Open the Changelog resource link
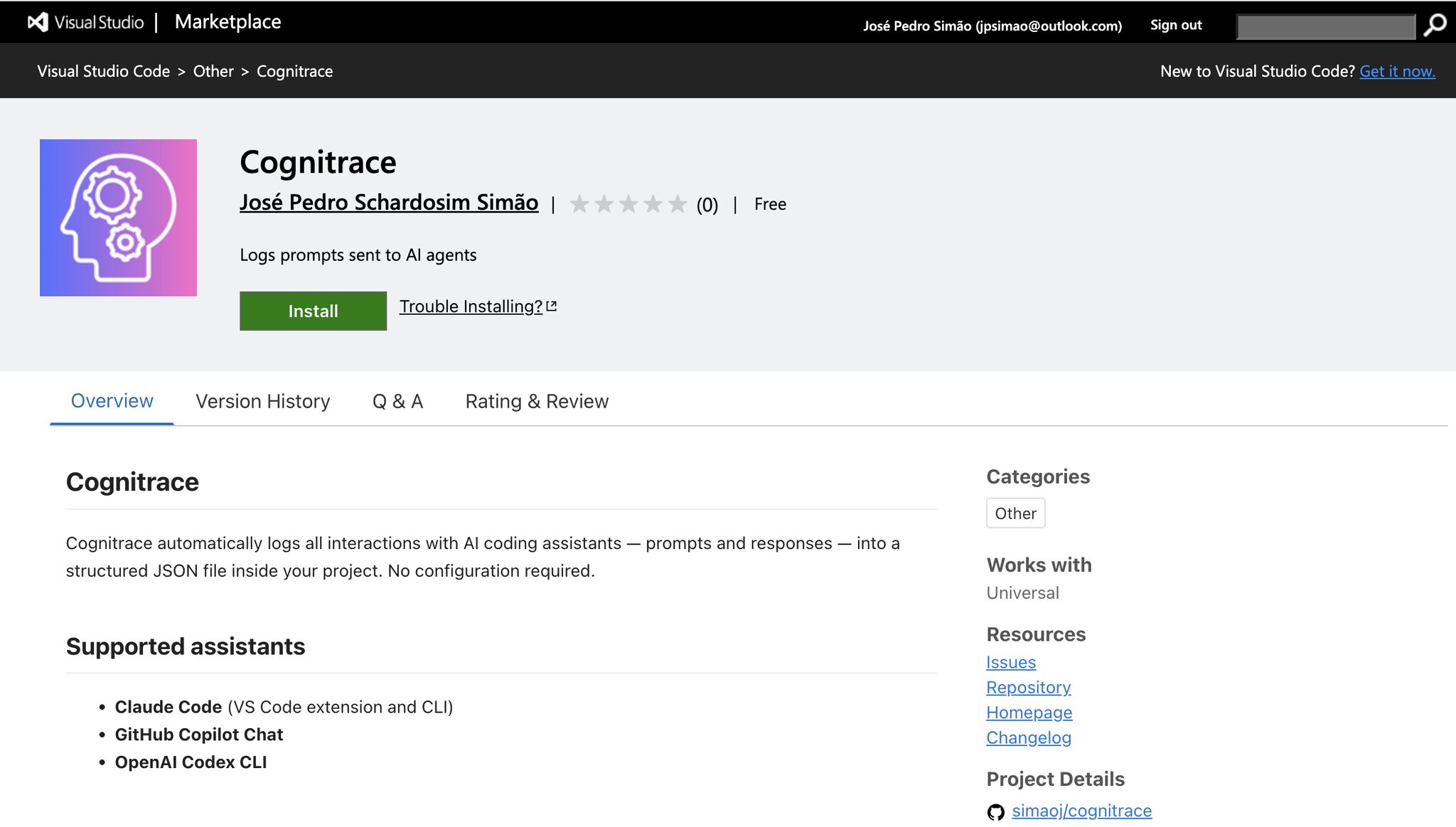This screenshot has width=1456, height=827. pos(1028,738)
